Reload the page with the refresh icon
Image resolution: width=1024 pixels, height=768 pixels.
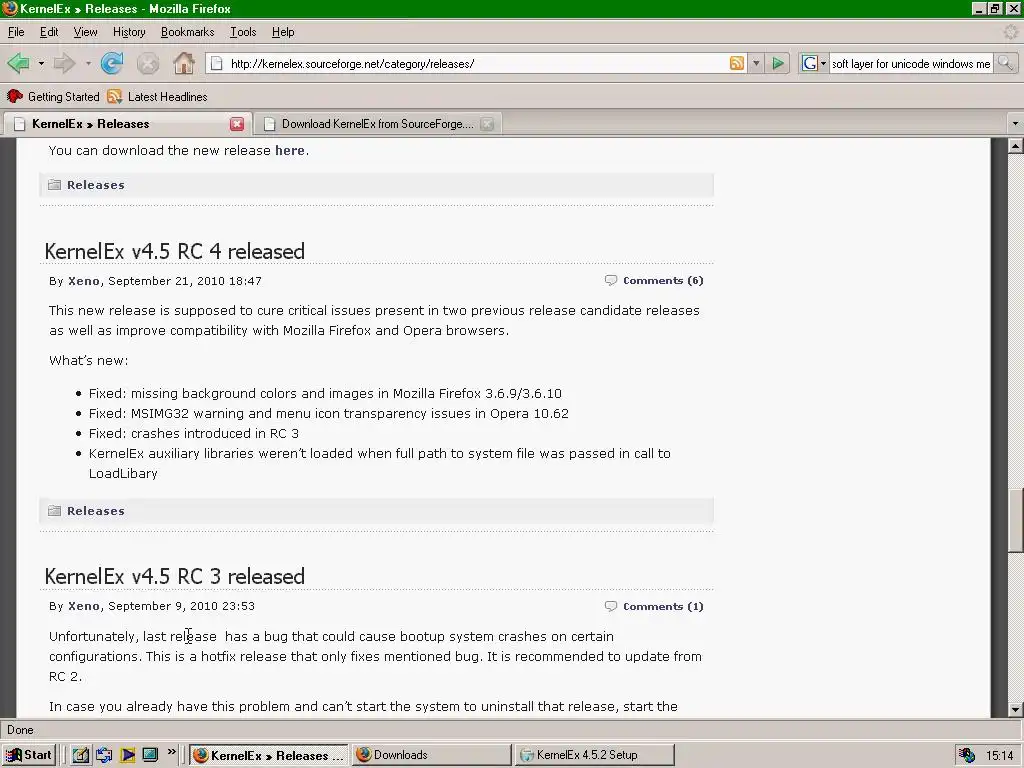tap(112, 63)
